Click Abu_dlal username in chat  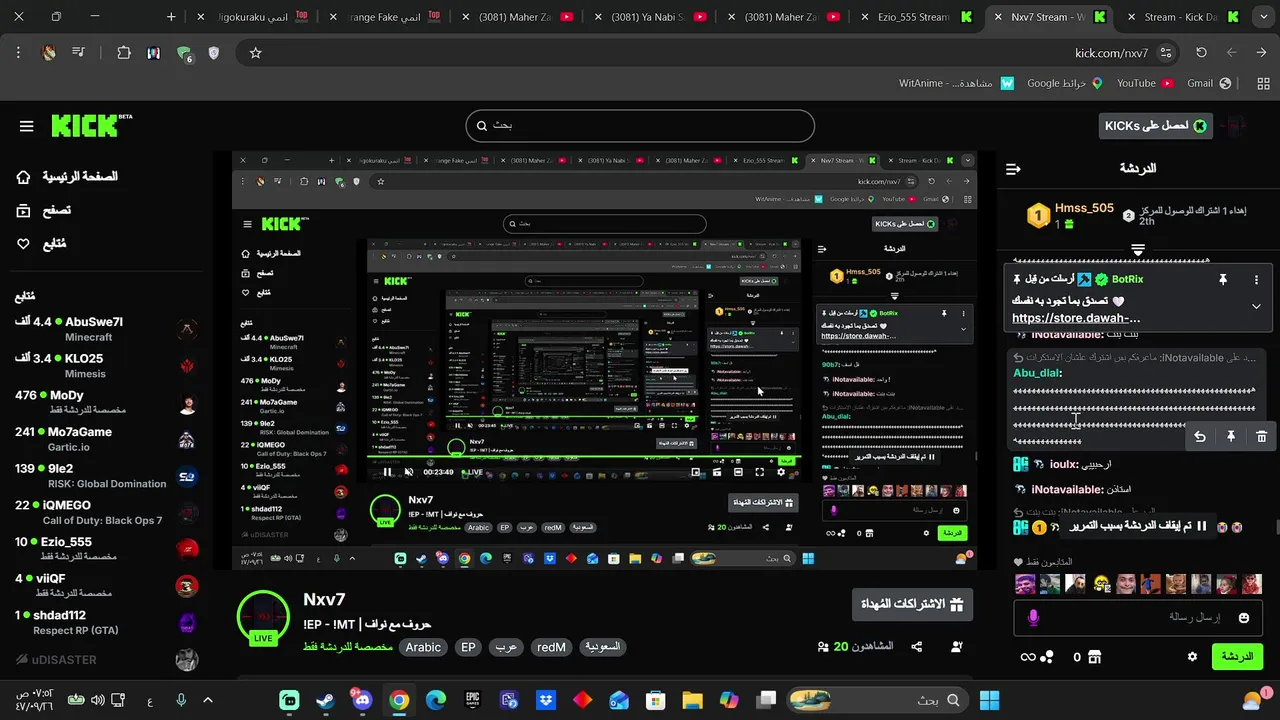pyautogui.click(x=1037, y=373)
